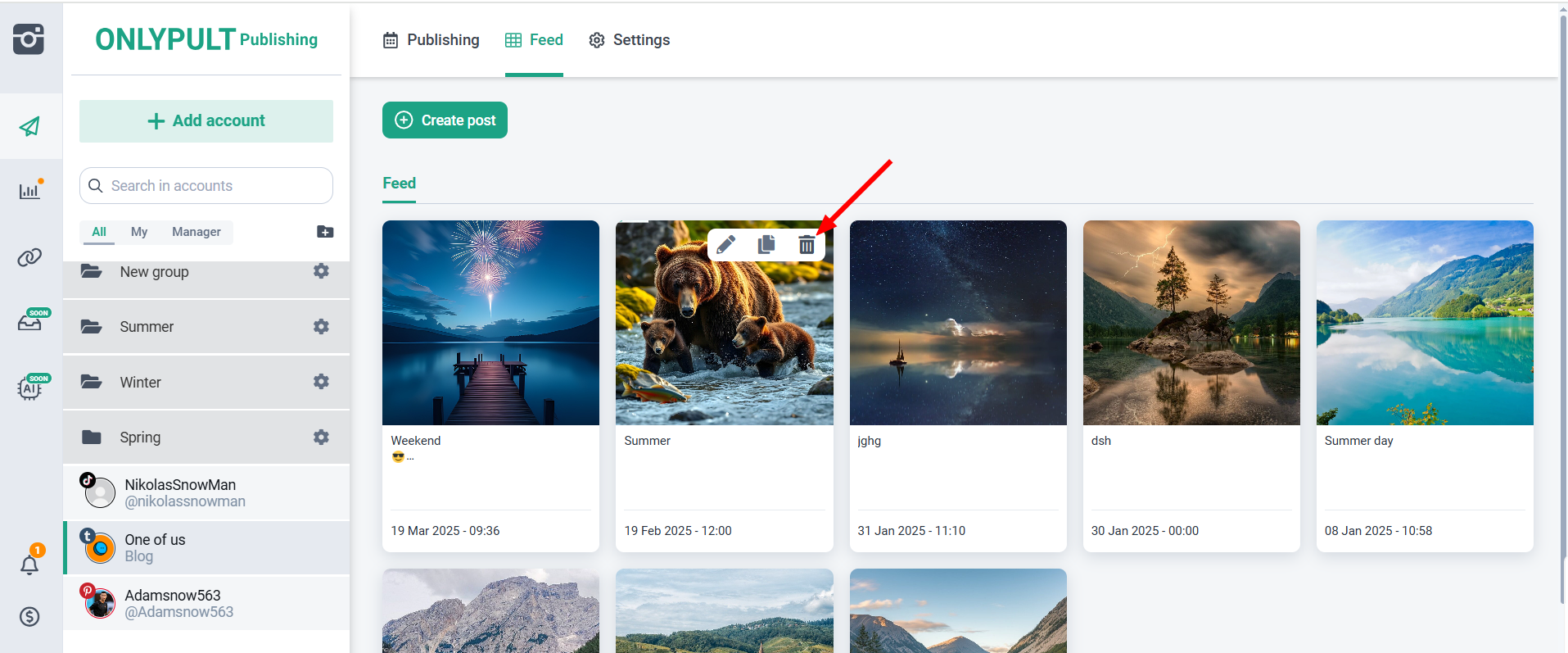
Task: Open notifications bell icon
Action: [x=30, y=565]
